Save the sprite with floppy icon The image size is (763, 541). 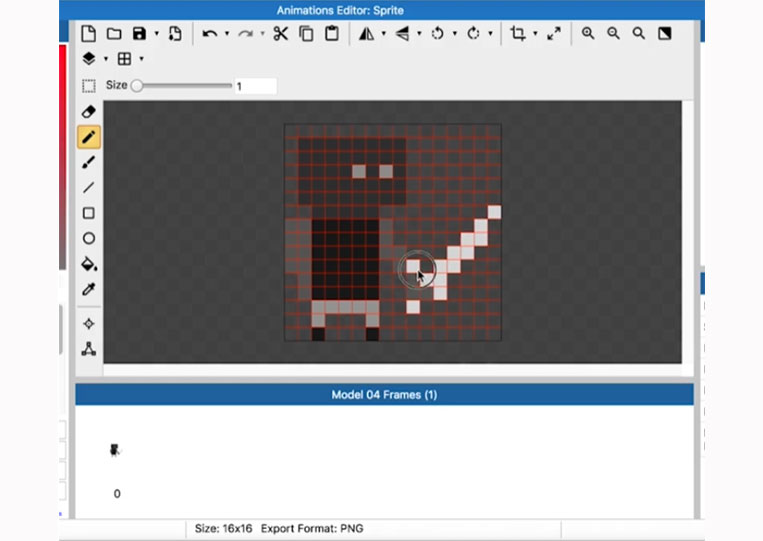coord(140,34)
